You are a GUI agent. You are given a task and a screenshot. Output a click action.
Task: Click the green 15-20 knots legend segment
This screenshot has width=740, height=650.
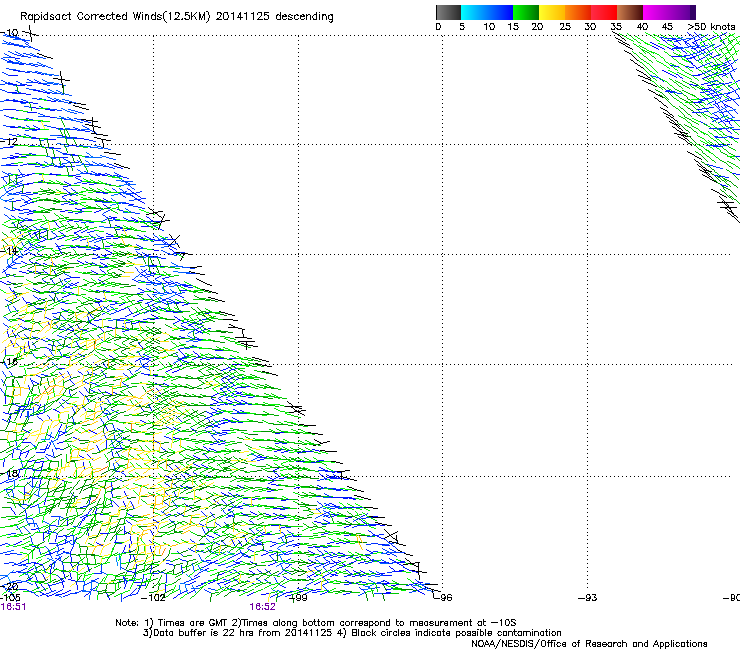click(x=526, y=12)
